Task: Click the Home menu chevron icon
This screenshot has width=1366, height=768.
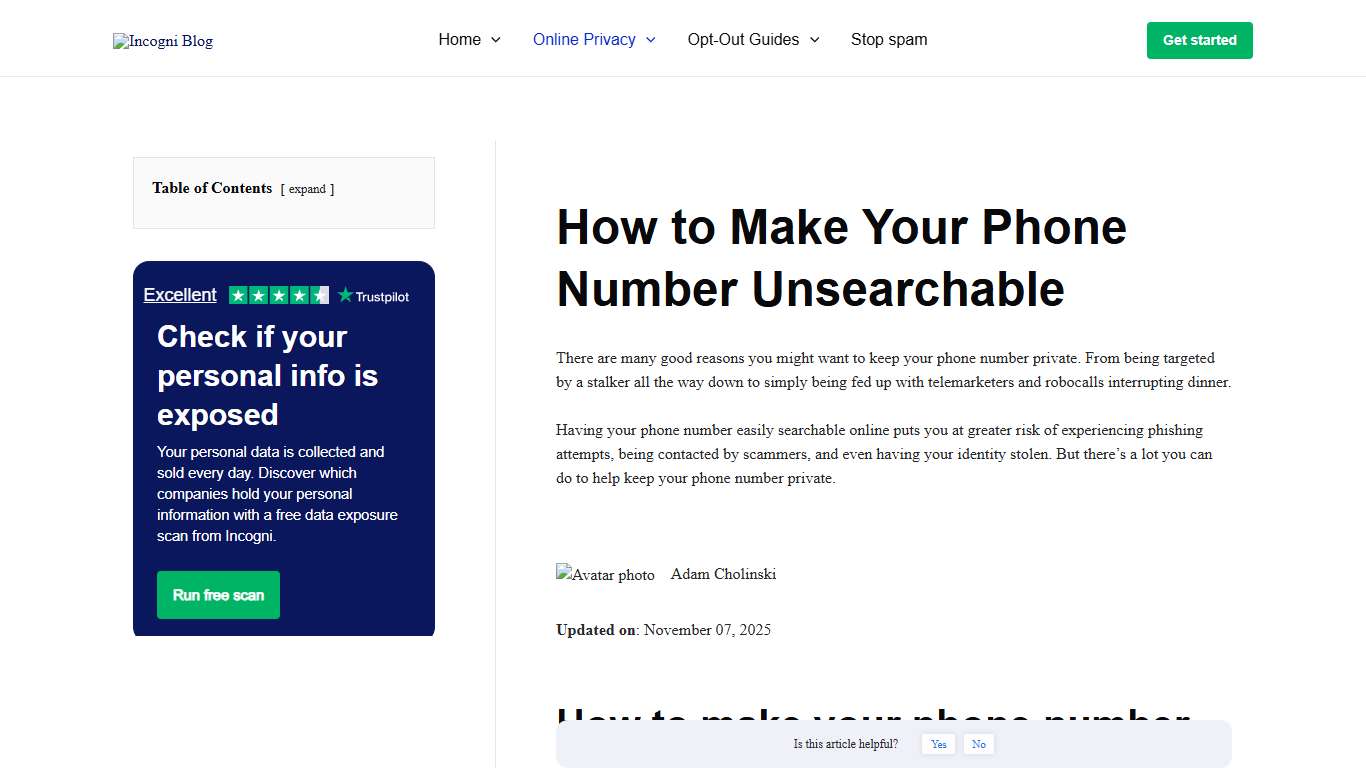Action: 498,40
